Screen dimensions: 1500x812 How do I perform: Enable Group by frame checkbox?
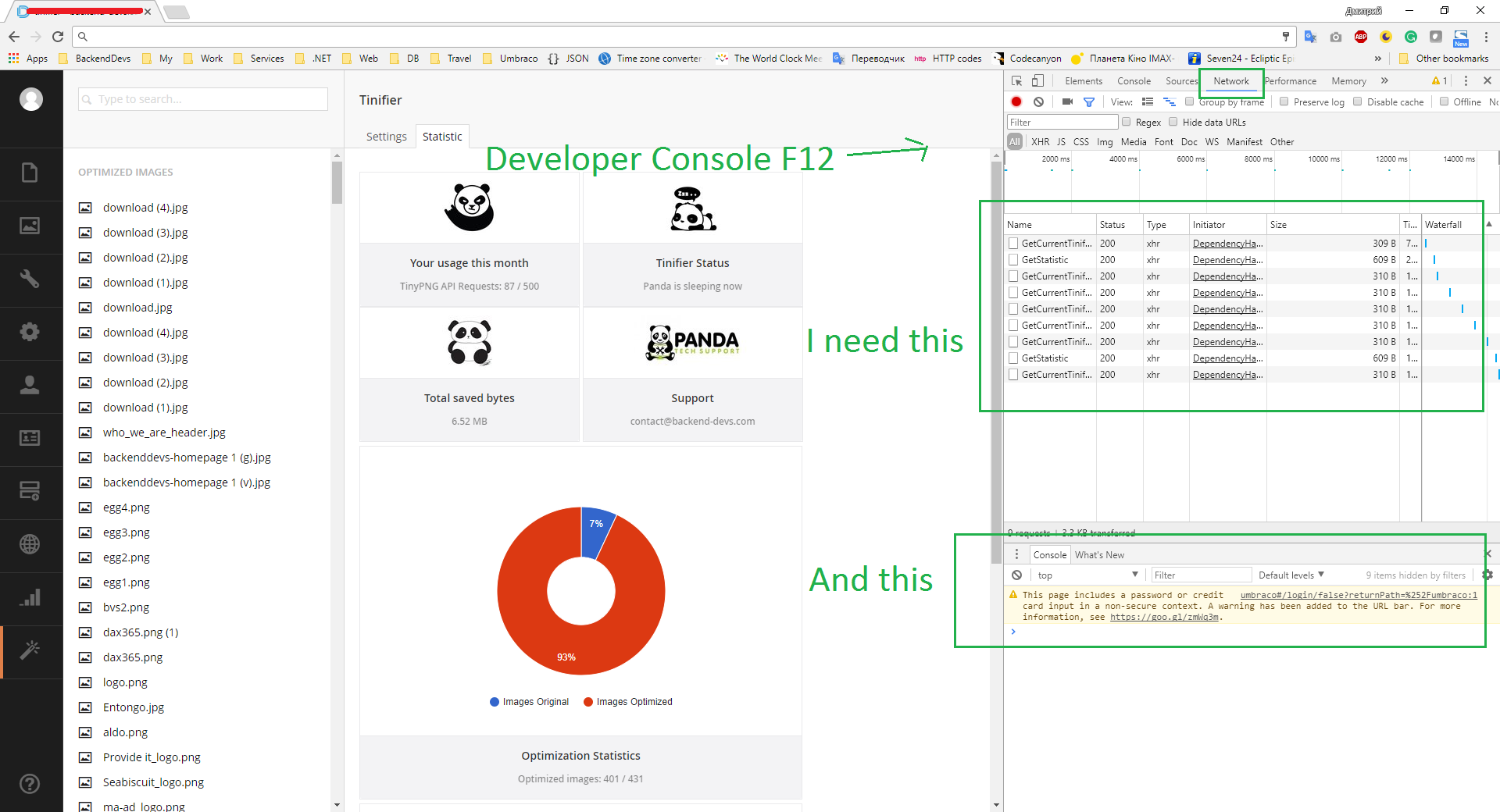[x=1189, y=101]
